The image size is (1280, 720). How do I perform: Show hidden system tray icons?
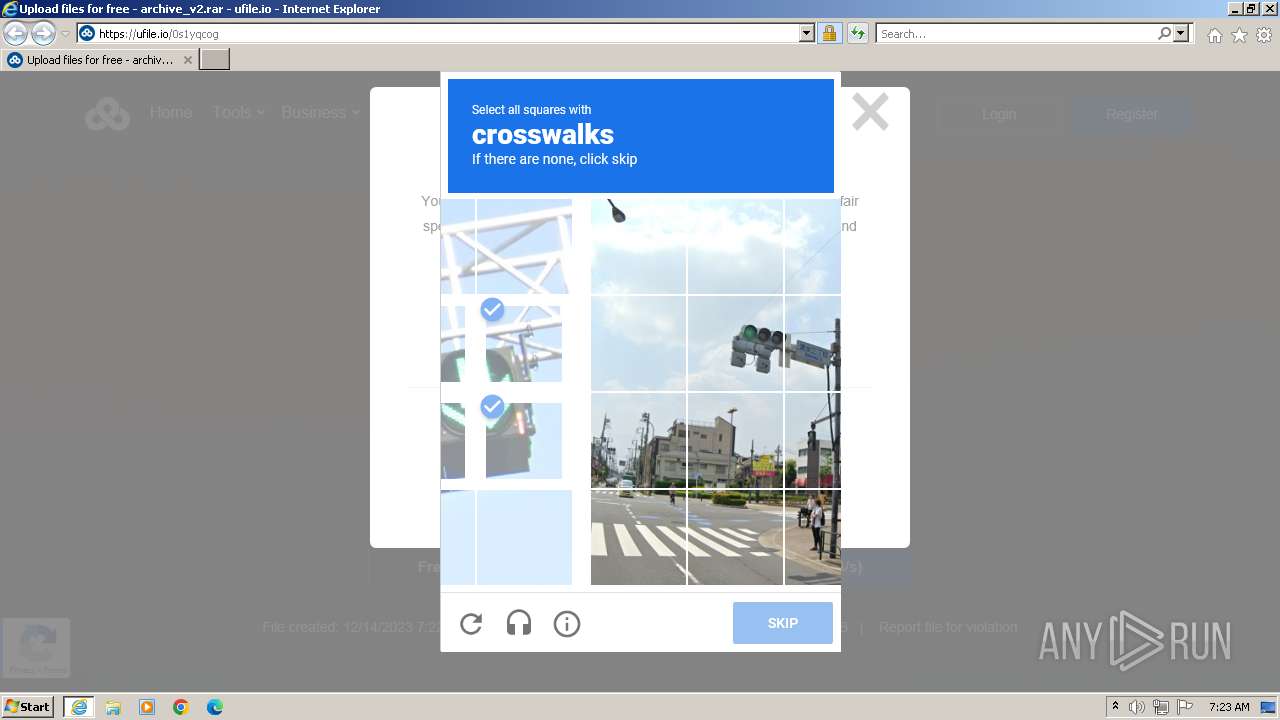pos(1115,707)
